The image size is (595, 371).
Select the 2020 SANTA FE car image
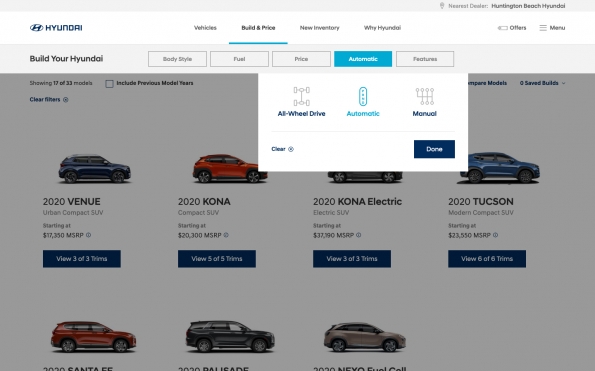pyautogui.click(x=93, y=337)
